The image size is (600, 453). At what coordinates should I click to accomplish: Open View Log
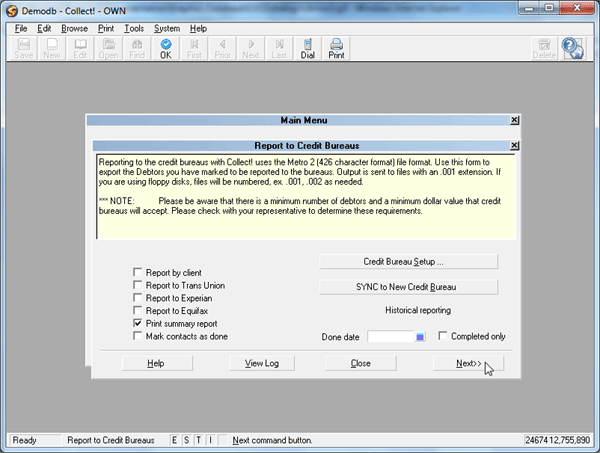click(x=262, y=363)
